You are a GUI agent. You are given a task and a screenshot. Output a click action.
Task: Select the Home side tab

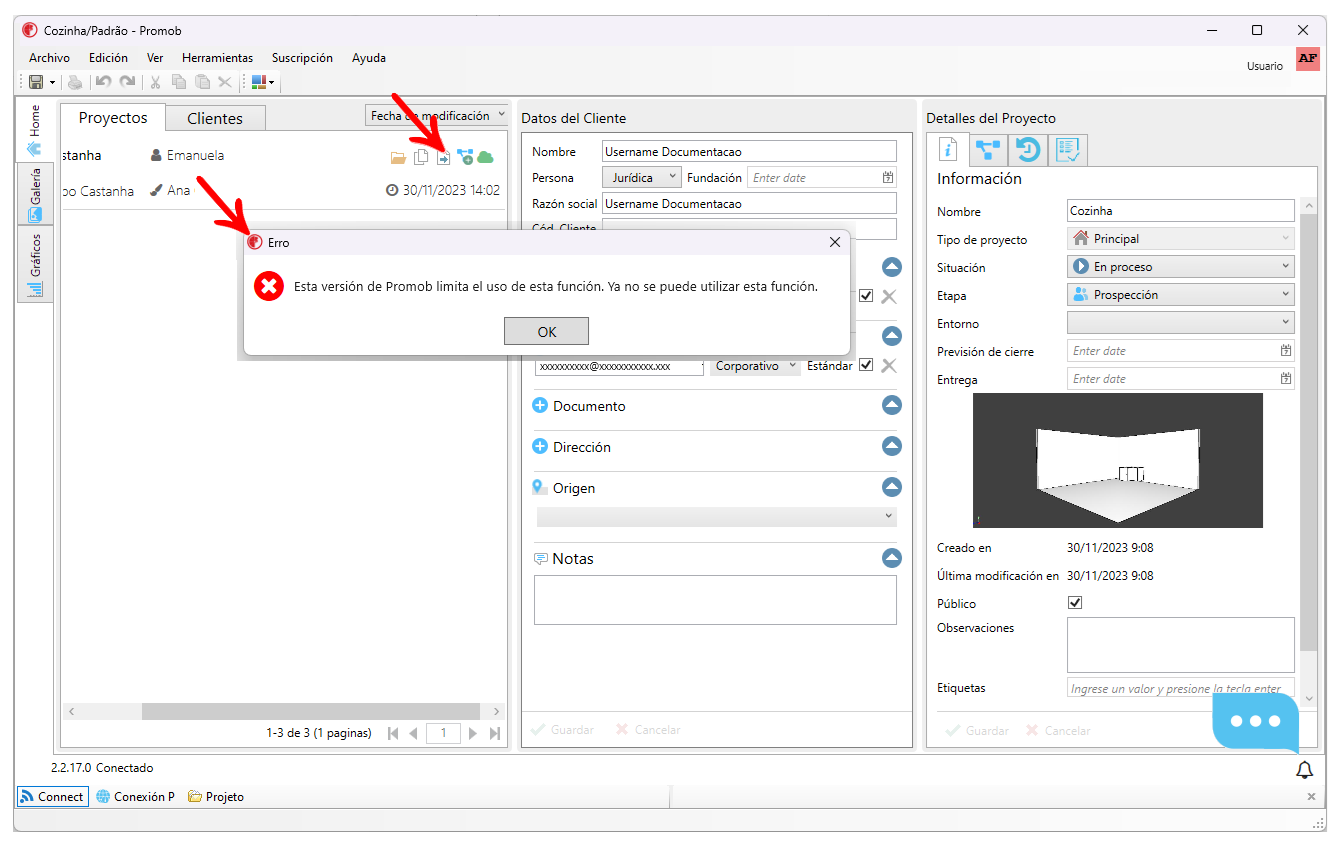pyautogui.click(x=35, y=130)
